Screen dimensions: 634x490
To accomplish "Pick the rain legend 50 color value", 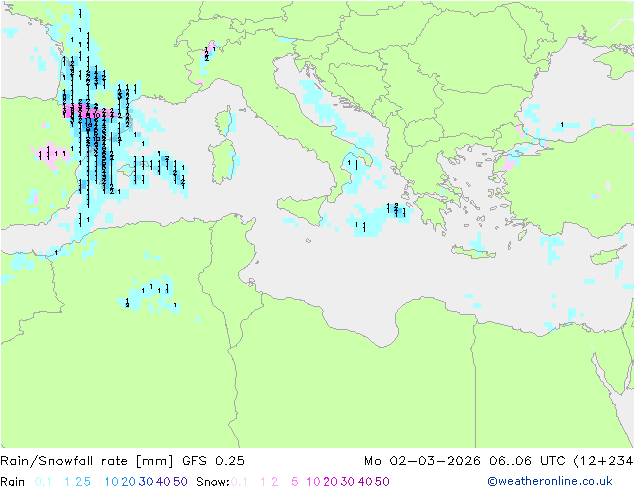I will (180, 482).
